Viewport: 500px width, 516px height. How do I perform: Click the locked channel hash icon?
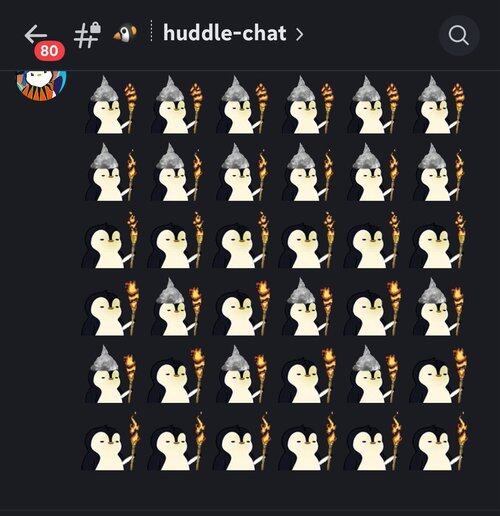pos(87,35)
